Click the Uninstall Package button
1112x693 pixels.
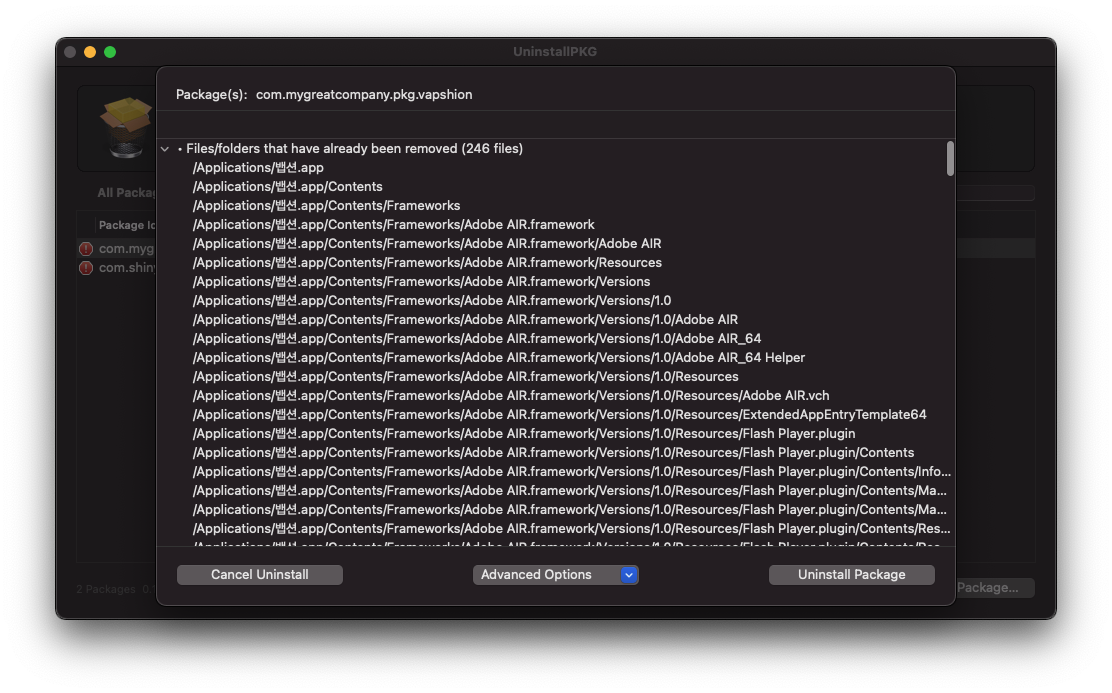pos(851,575)
